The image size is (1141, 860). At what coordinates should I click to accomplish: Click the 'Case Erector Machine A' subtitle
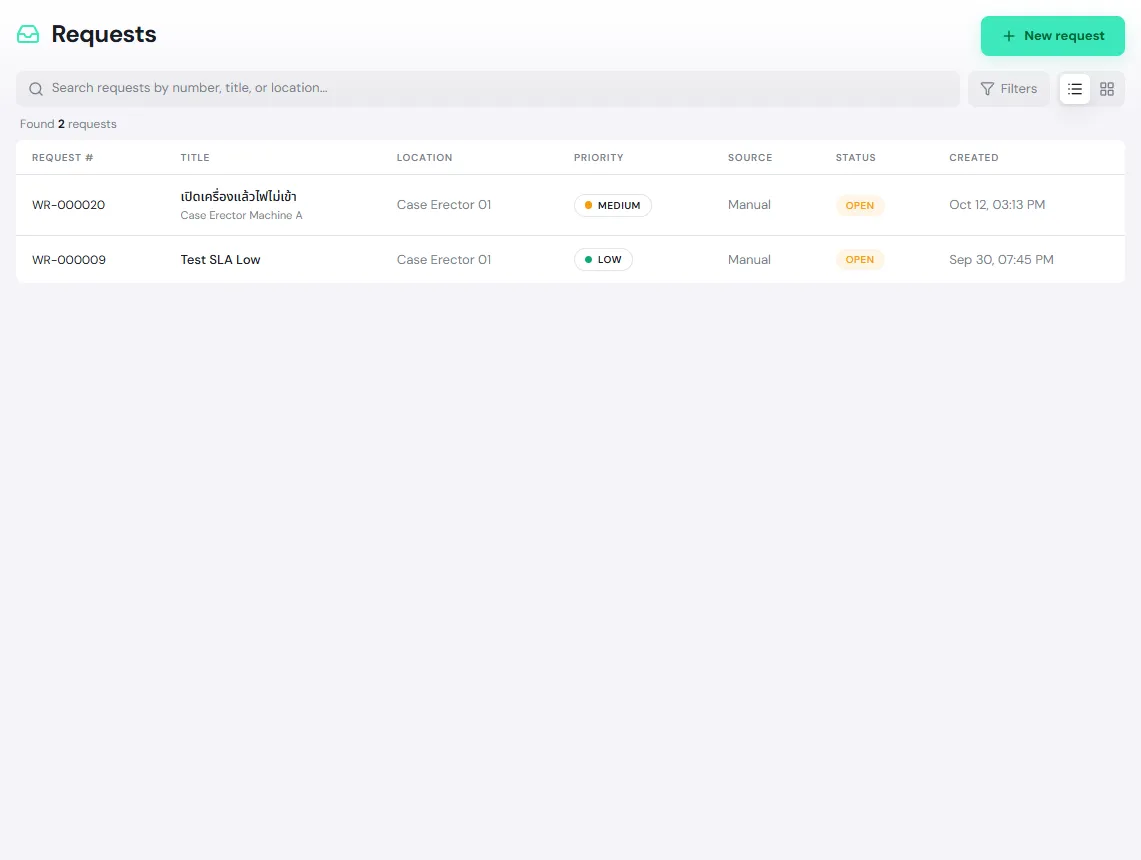[241, 215]
